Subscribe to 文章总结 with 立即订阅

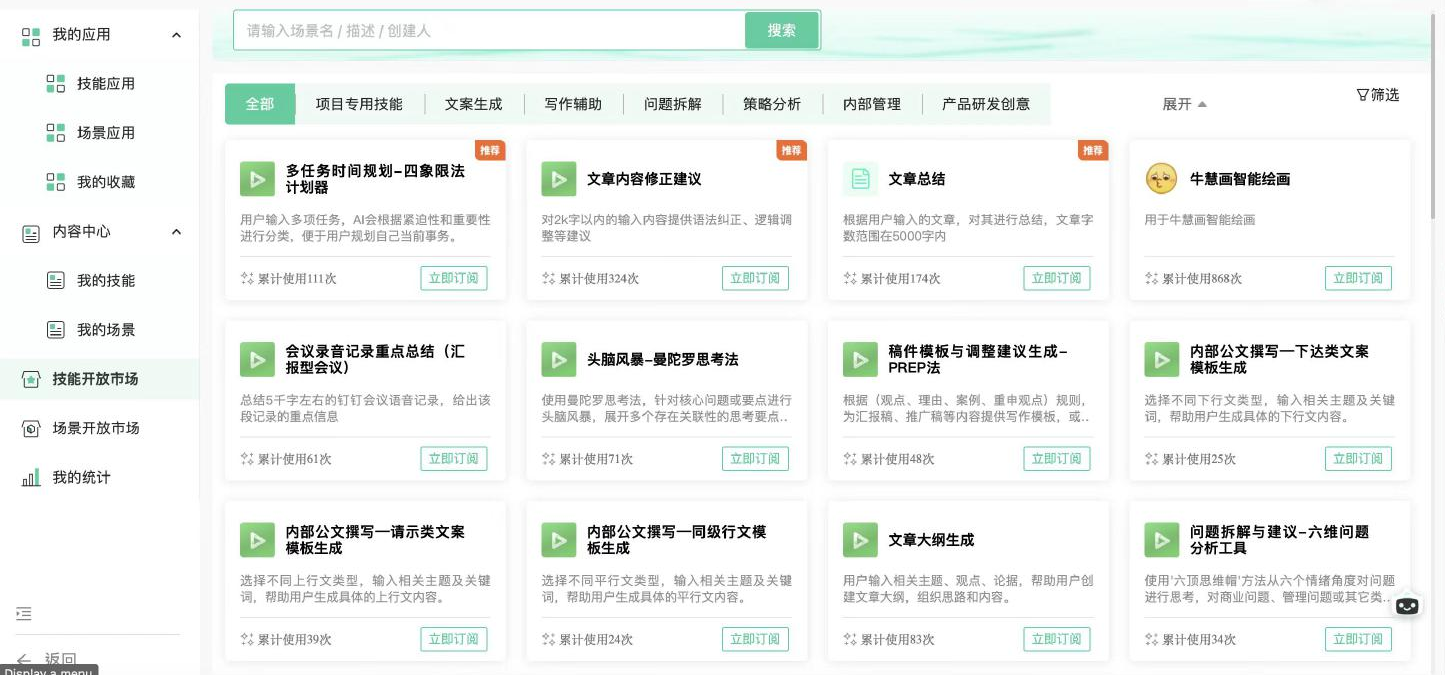[x=1056, y=278]
